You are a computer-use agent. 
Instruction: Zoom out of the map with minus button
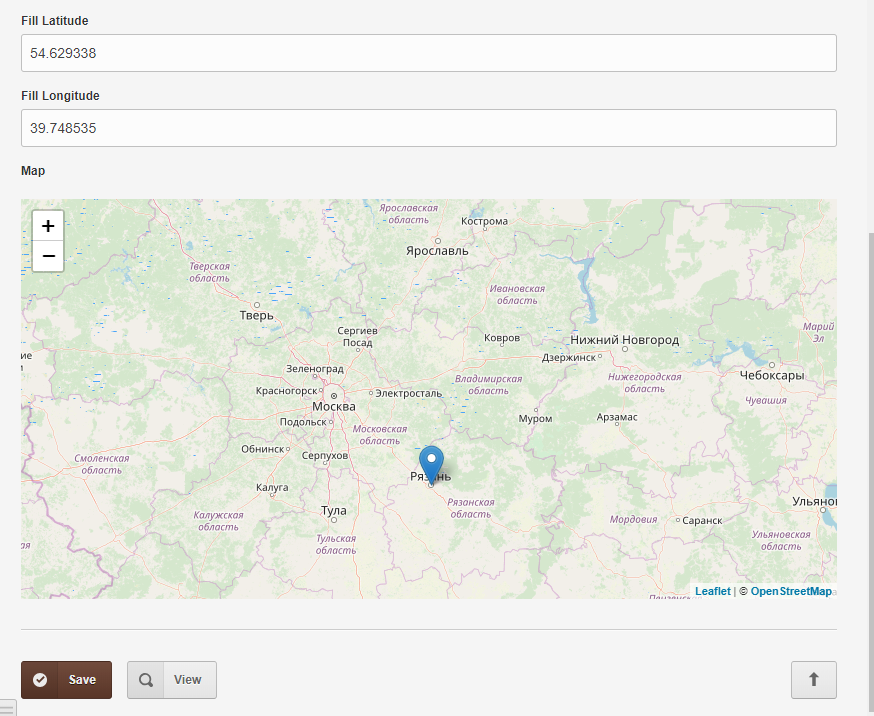[48, 256]
